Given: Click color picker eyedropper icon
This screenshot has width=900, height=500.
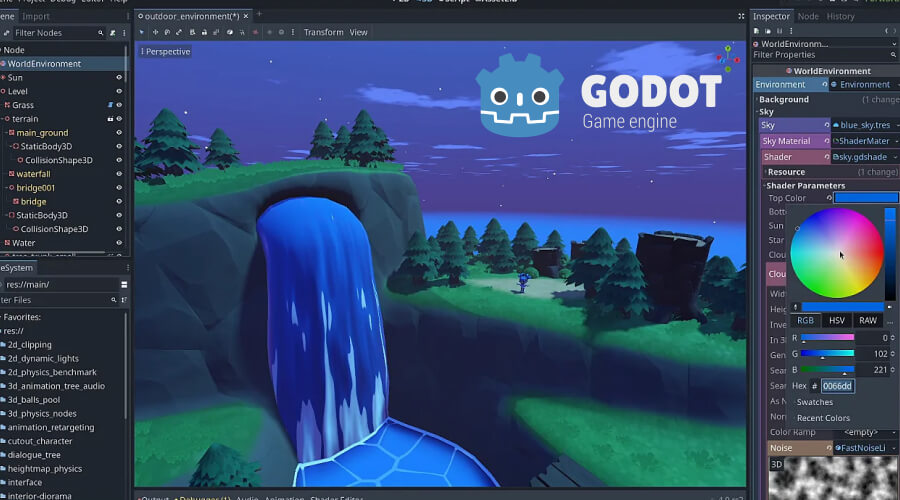Looking at the screenshot, I should pos(795,307).
